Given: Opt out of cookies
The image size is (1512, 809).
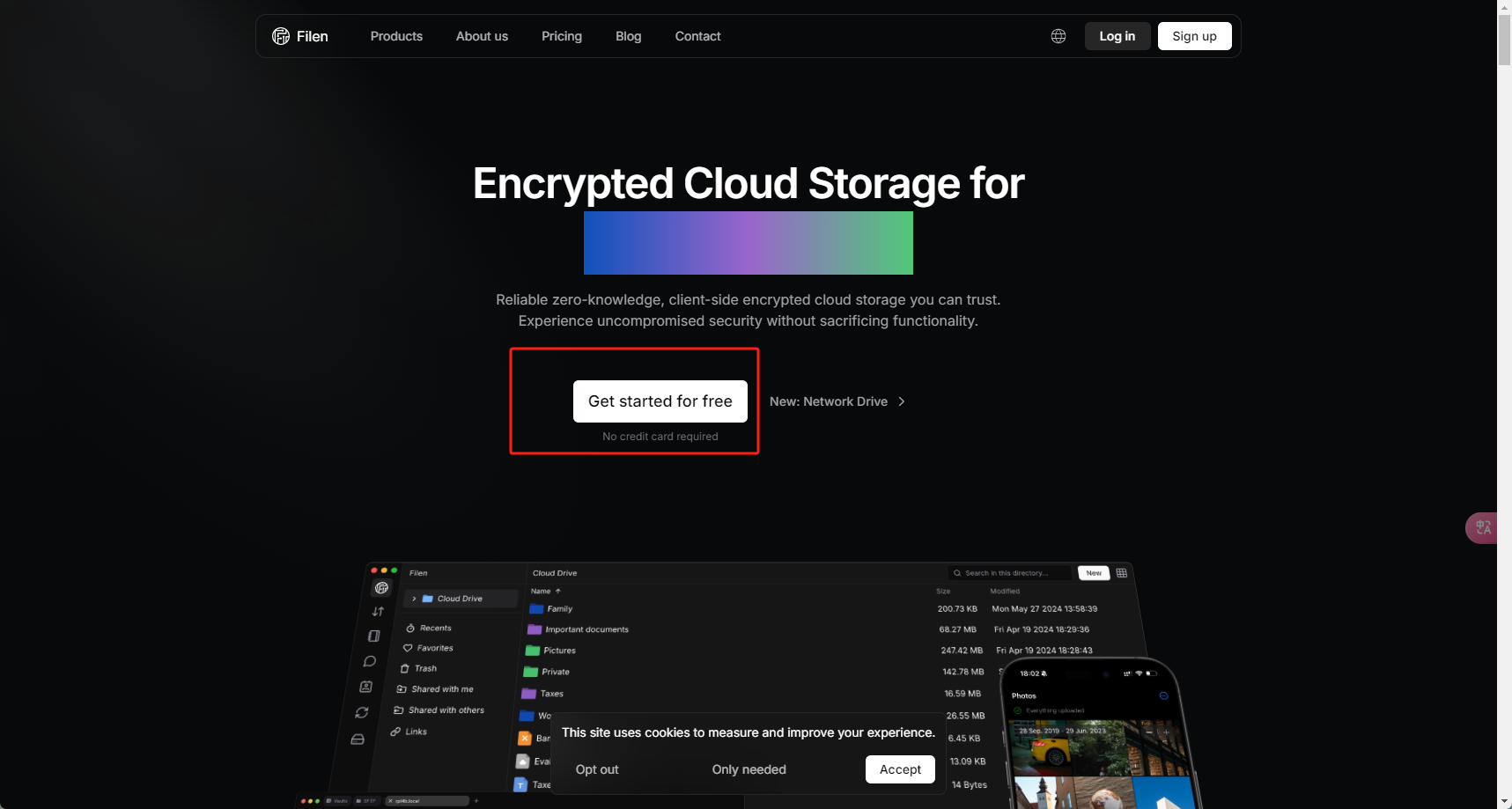Looking at the screenshot, I should coord(597,769).
